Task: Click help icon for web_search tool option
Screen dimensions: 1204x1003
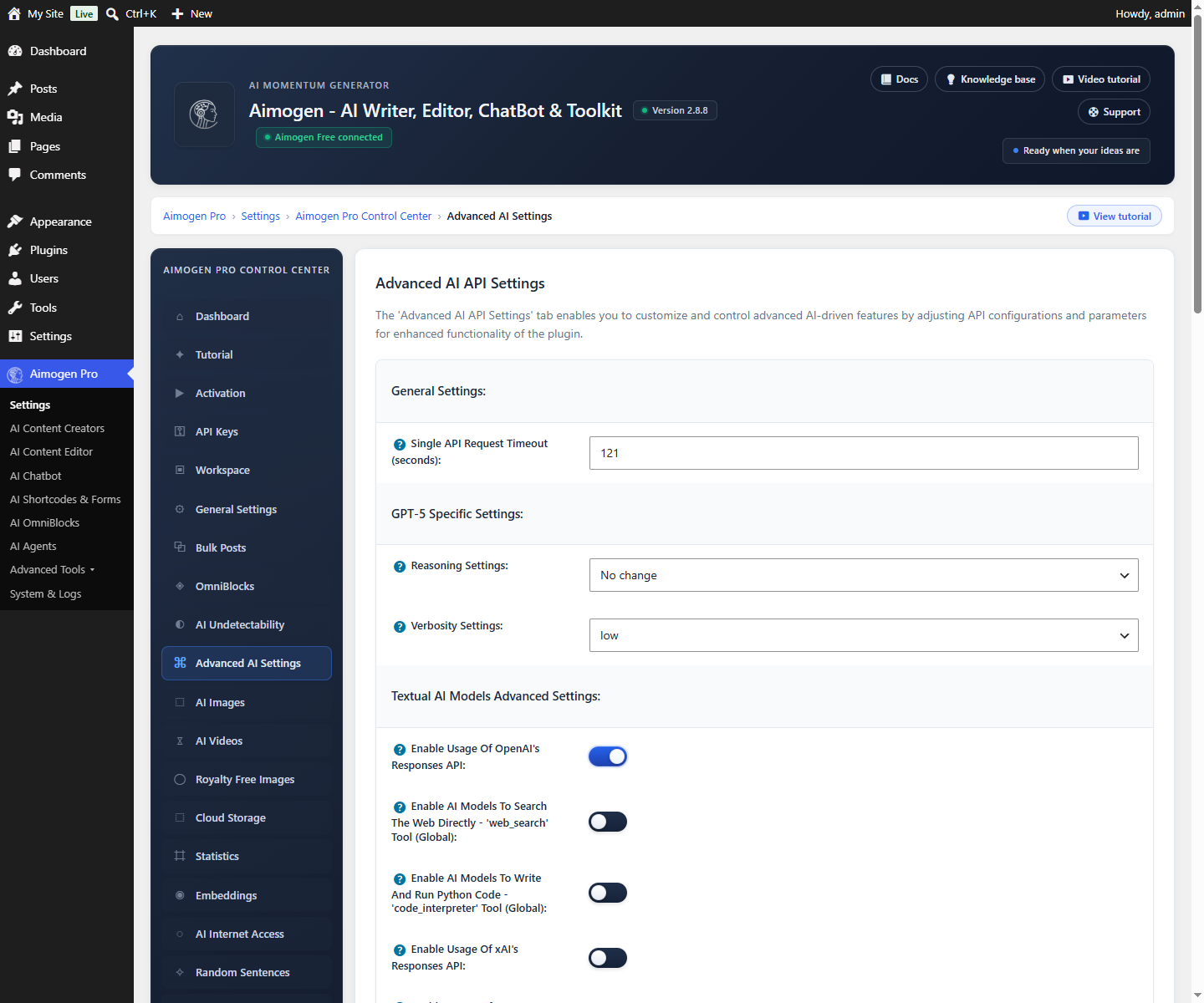Action: click(x=400, y=807)
